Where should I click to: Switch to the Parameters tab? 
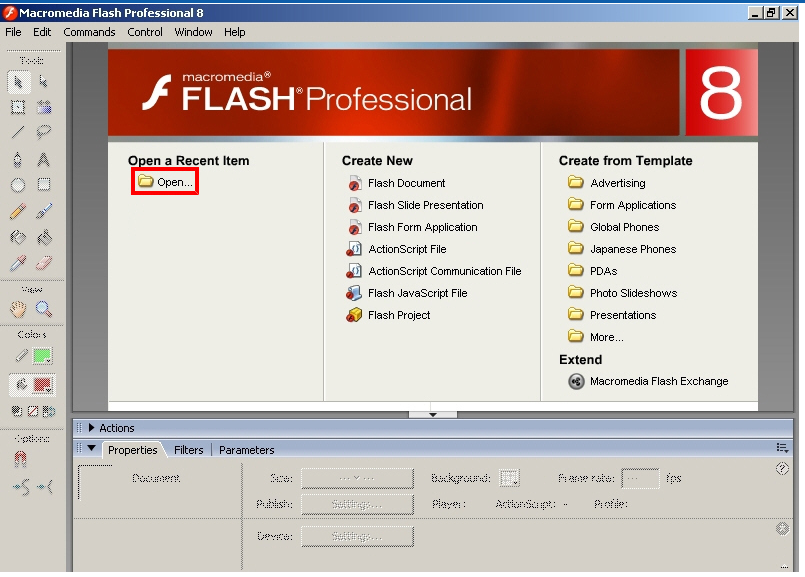246,450
